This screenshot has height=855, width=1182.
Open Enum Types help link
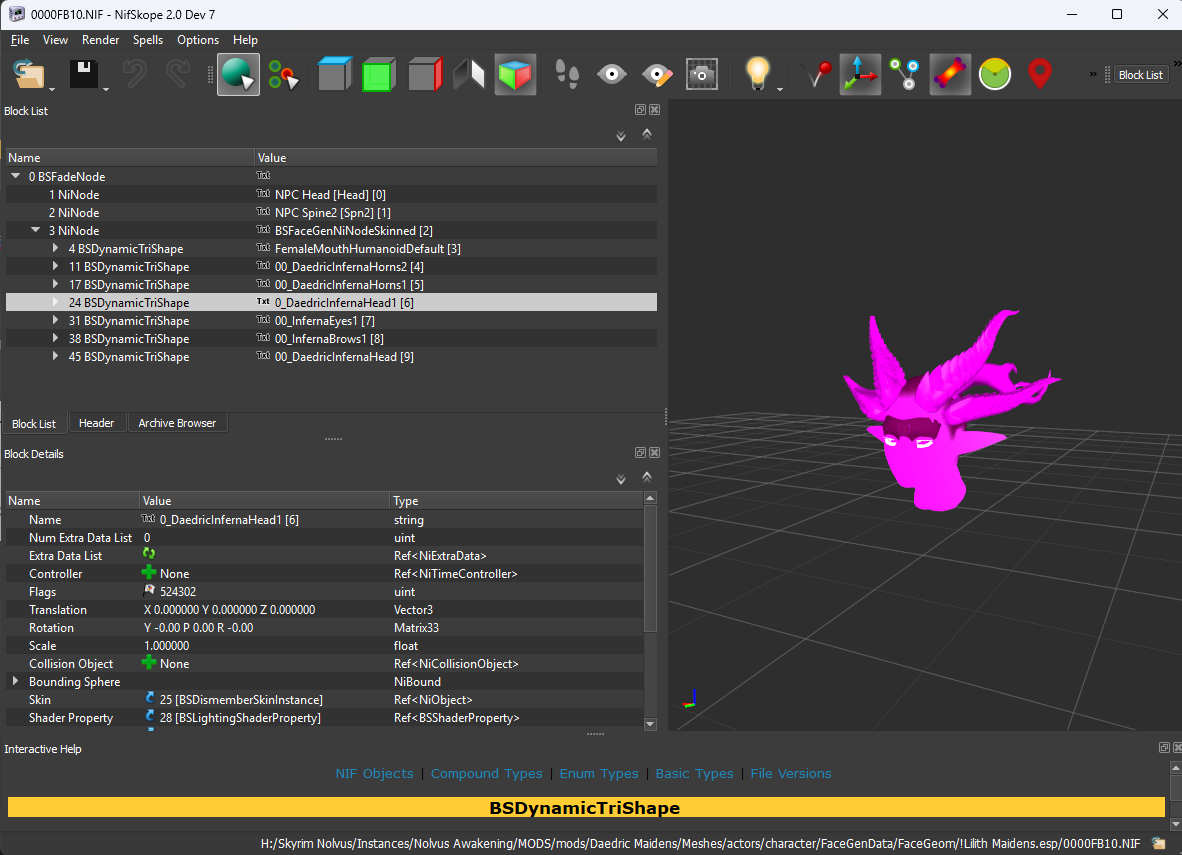tap(599, 774)
